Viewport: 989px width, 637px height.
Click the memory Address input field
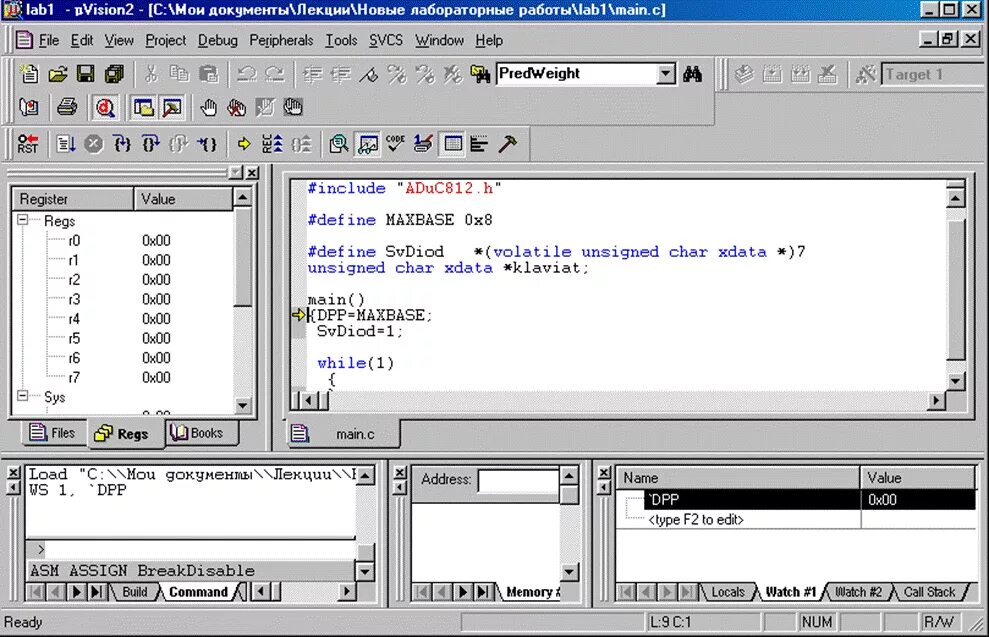point(518,480)
